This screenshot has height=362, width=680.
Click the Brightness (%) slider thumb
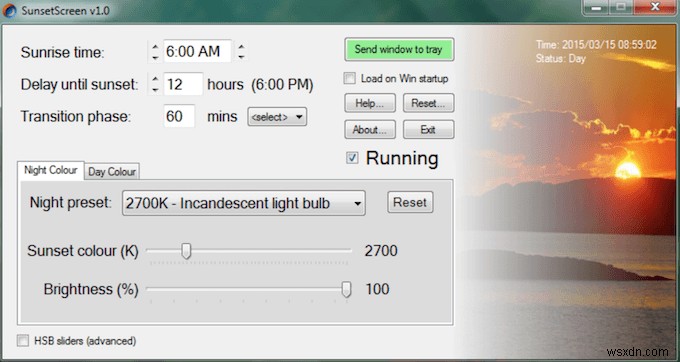(x=346, y=289)
